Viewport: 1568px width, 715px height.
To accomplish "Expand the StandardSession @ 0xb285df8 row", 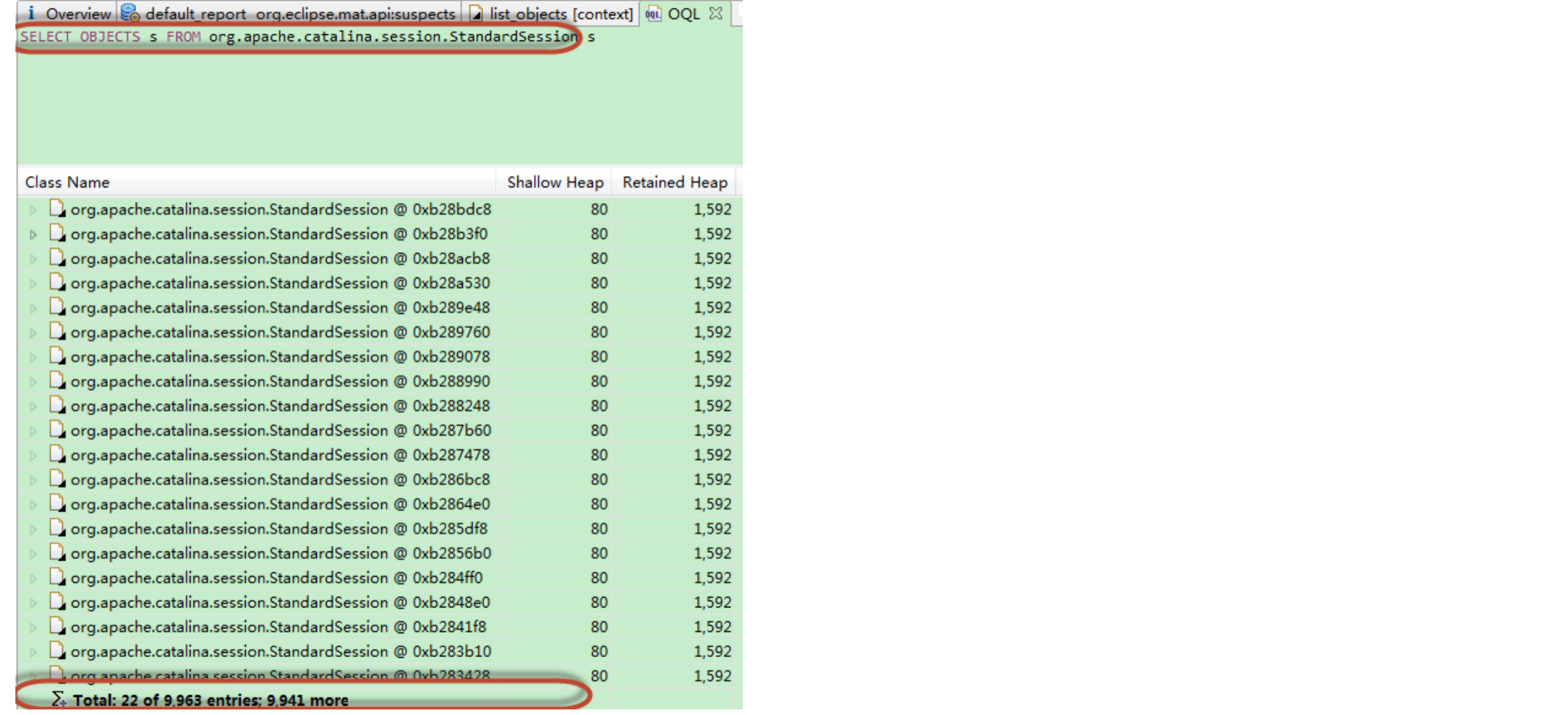I will point(33,529).
